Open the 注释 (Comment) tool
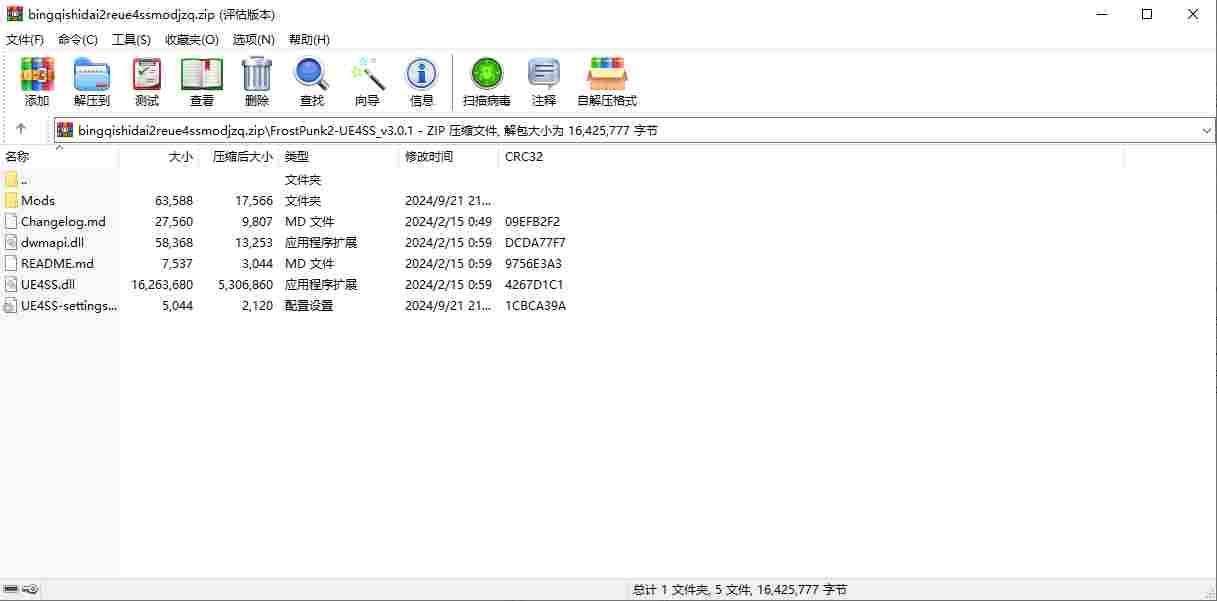1217x601 pixels. click(x=544, y=82)
